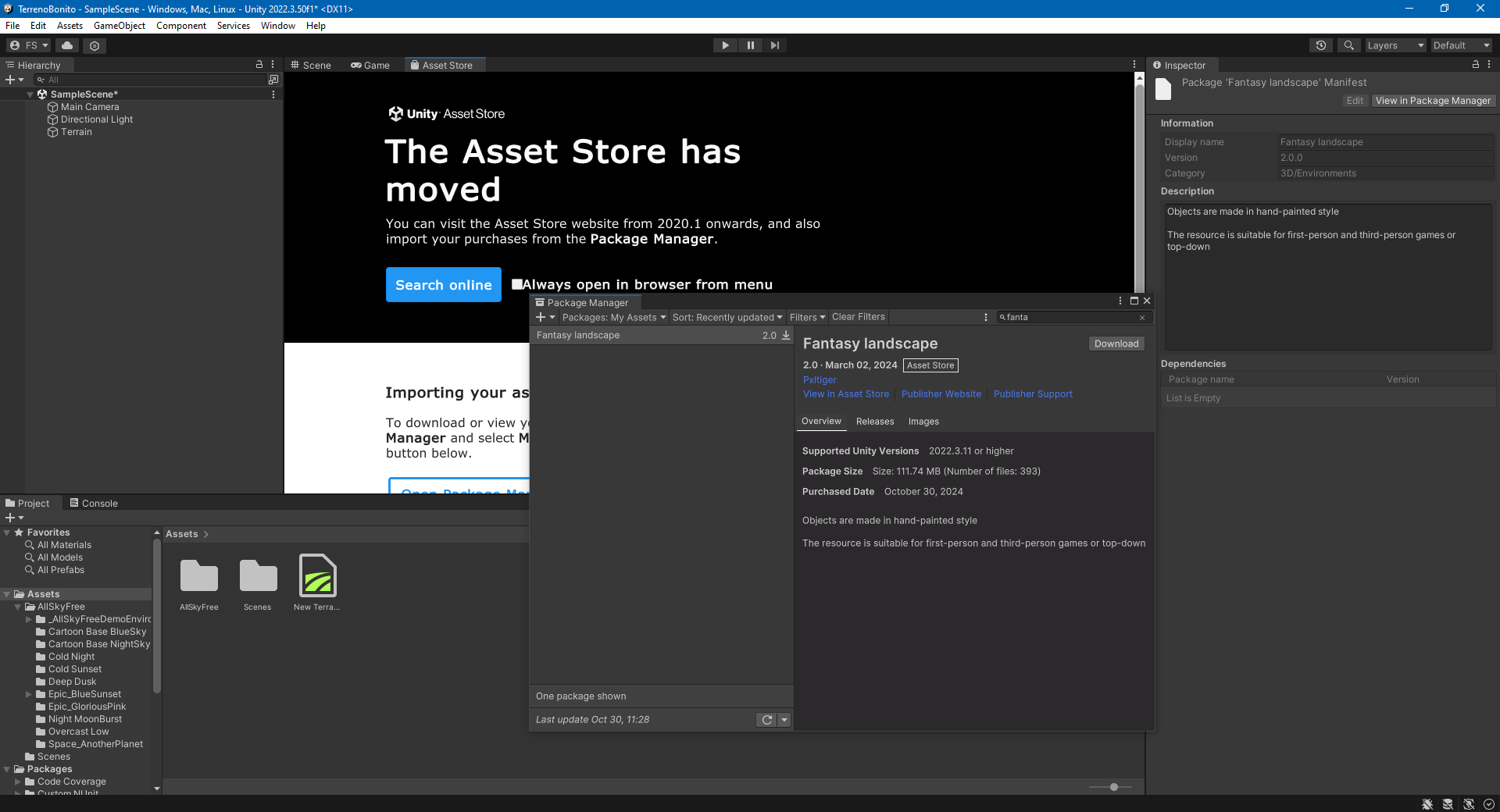Click the Download button for Fantasy landscape

pos(1116,344)
